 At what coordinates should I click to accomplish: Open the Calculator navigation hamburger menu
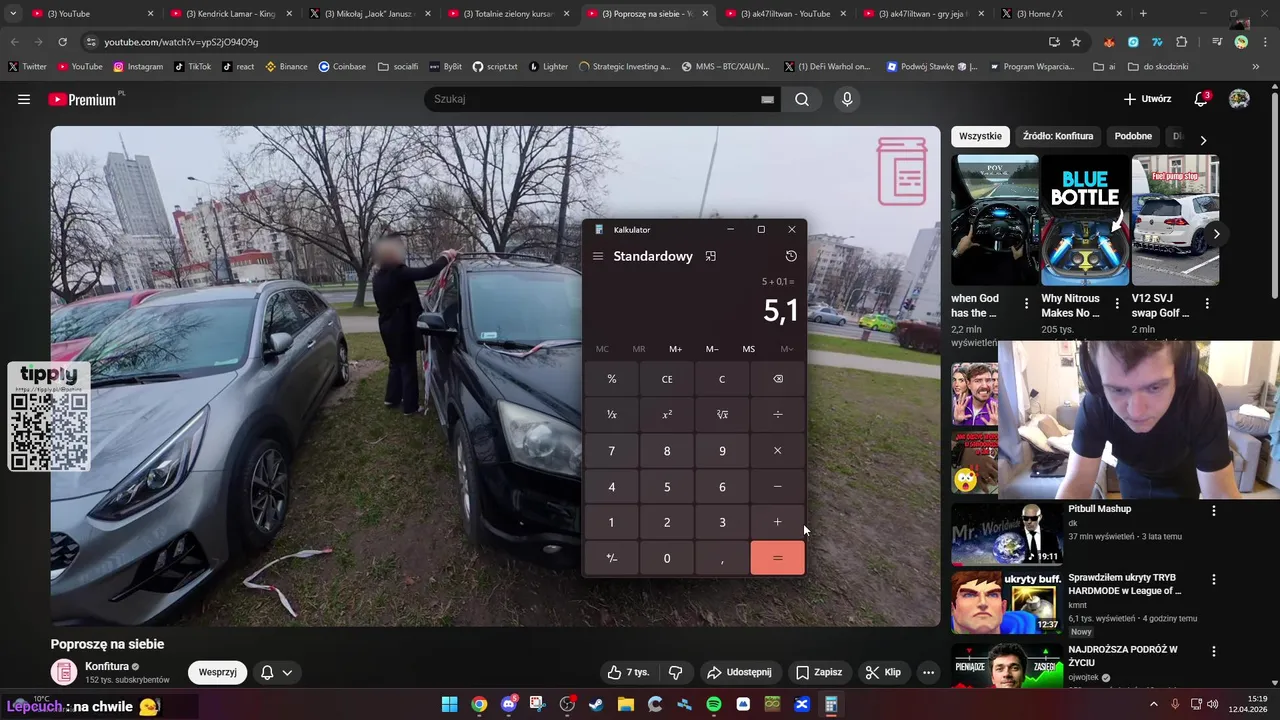[x=598, y=256]
